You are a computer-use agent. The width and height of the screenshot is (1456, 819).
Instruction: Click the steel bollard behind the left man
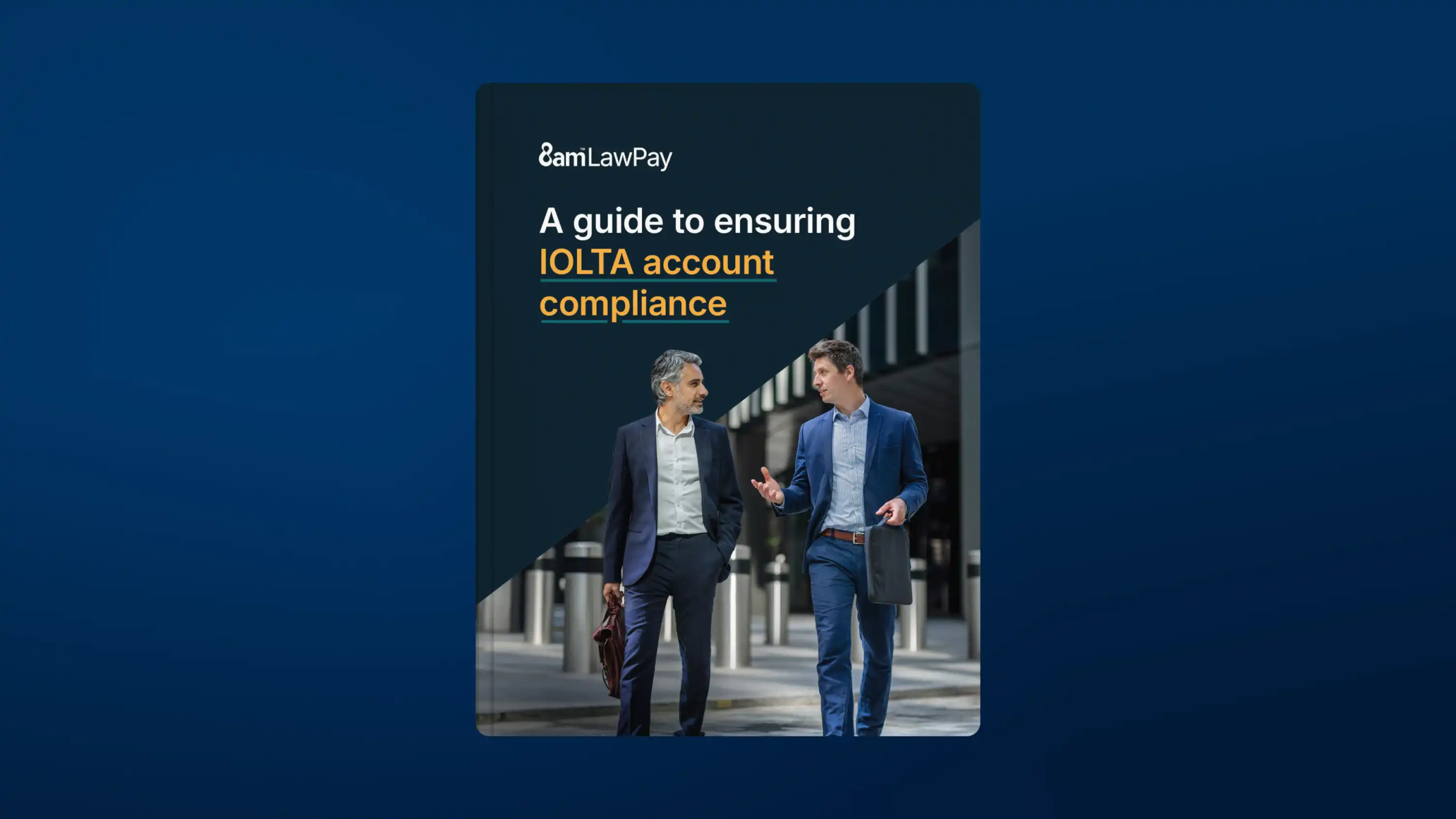(x=581, y=607)
